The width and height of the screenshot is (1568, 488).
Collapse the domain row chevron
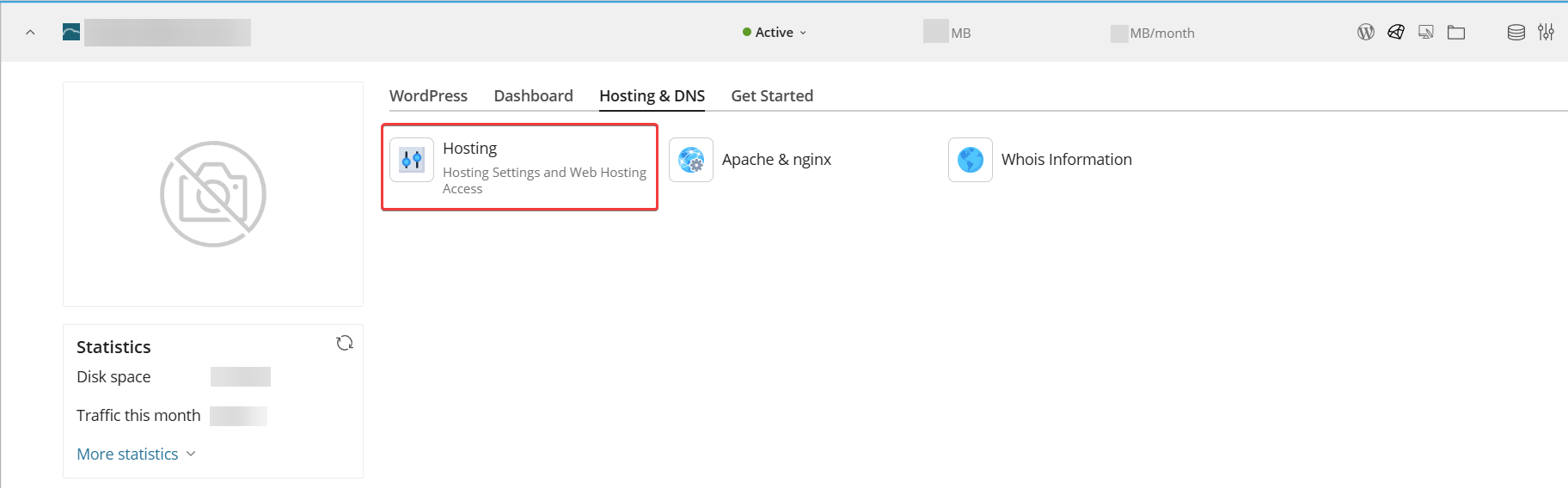tap(30, 33)
